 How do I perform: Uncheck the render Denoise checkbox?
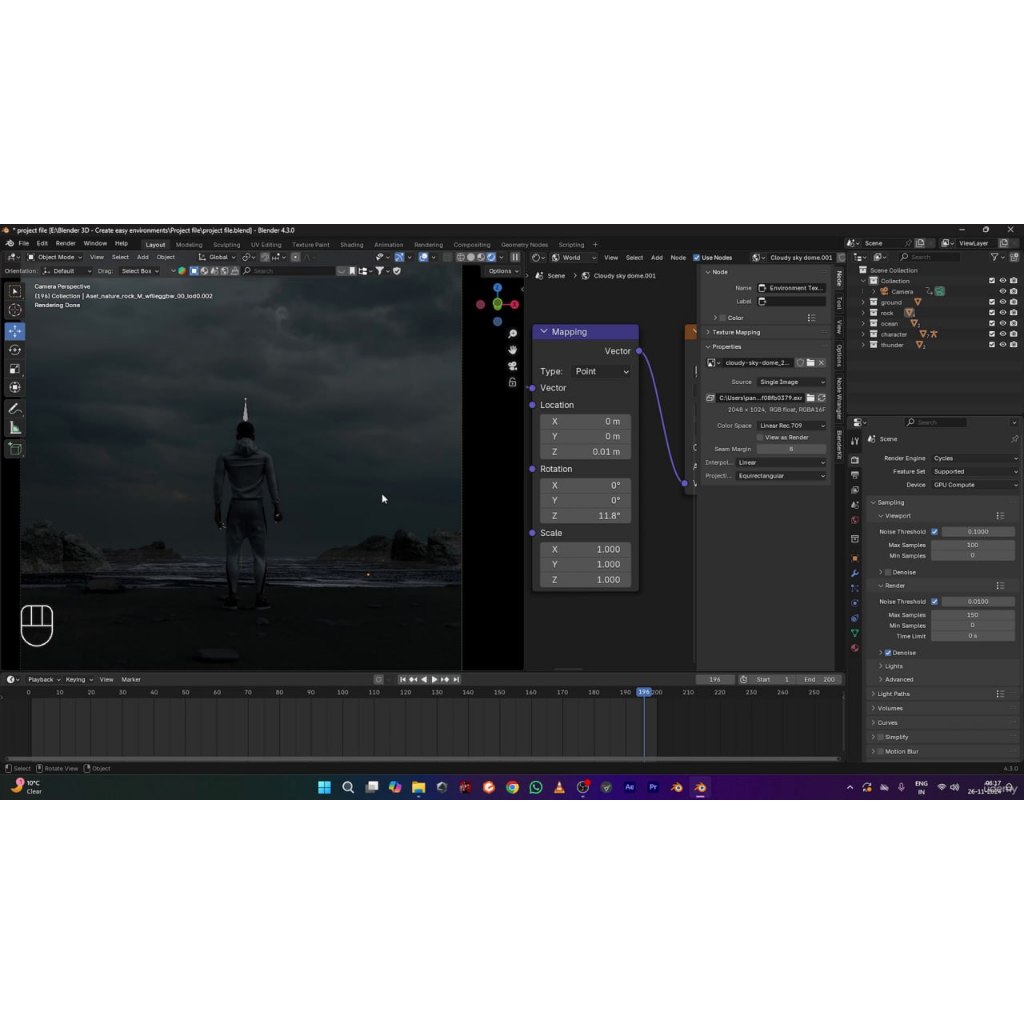click(888, 653)
